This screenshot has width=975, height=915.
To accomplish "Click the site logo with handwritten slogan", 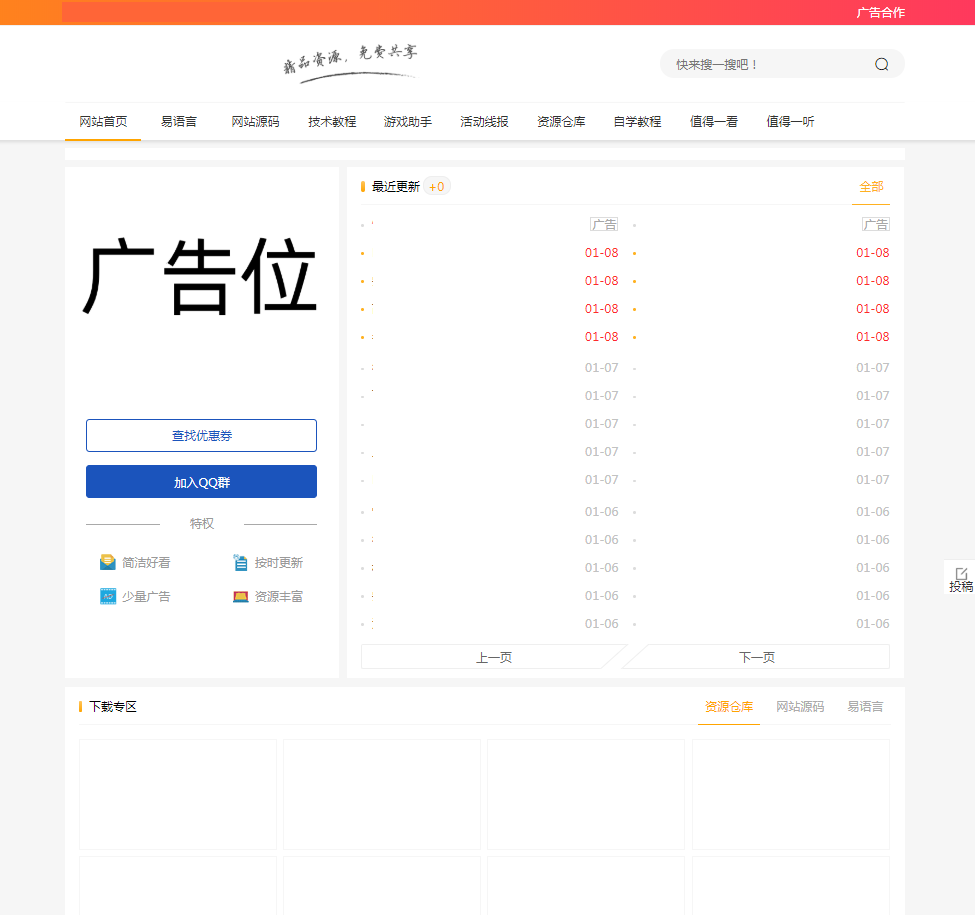I will click(349, 63).
